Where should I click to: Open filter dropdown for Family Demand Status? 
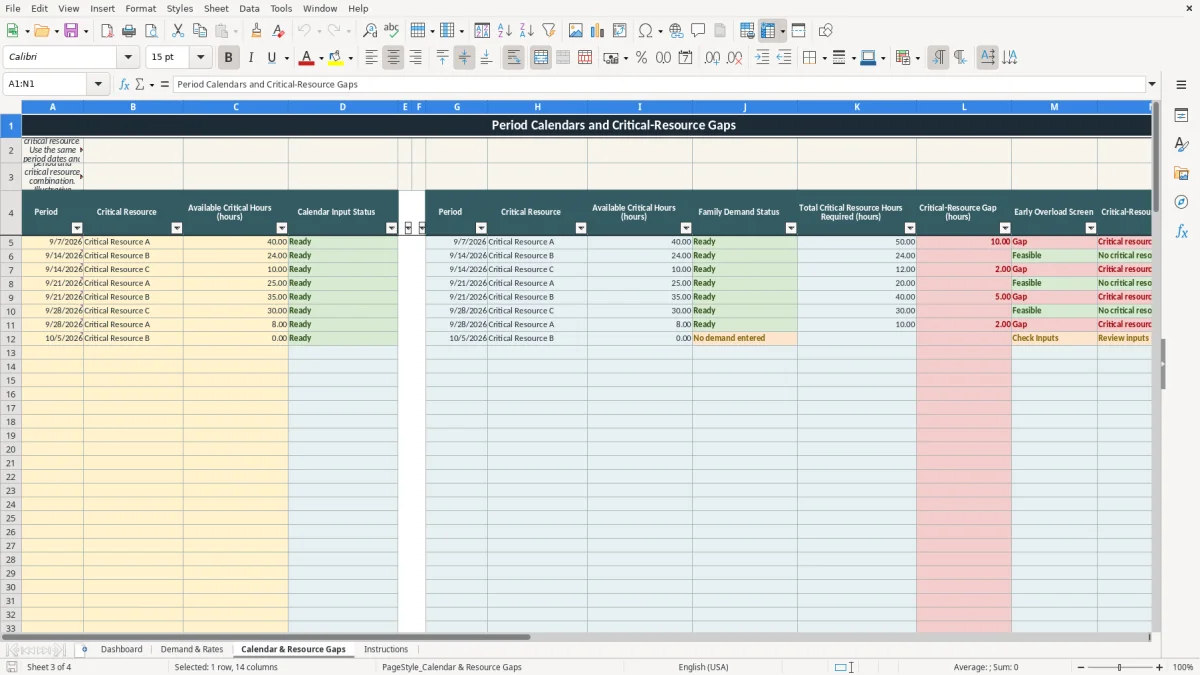(791, 228)
